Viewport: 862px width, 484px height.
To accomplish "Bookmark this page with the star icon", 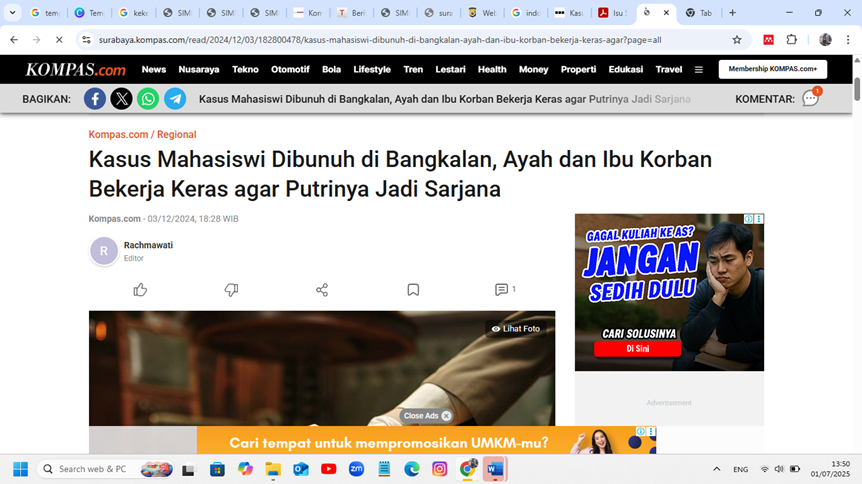I will 737,40.
